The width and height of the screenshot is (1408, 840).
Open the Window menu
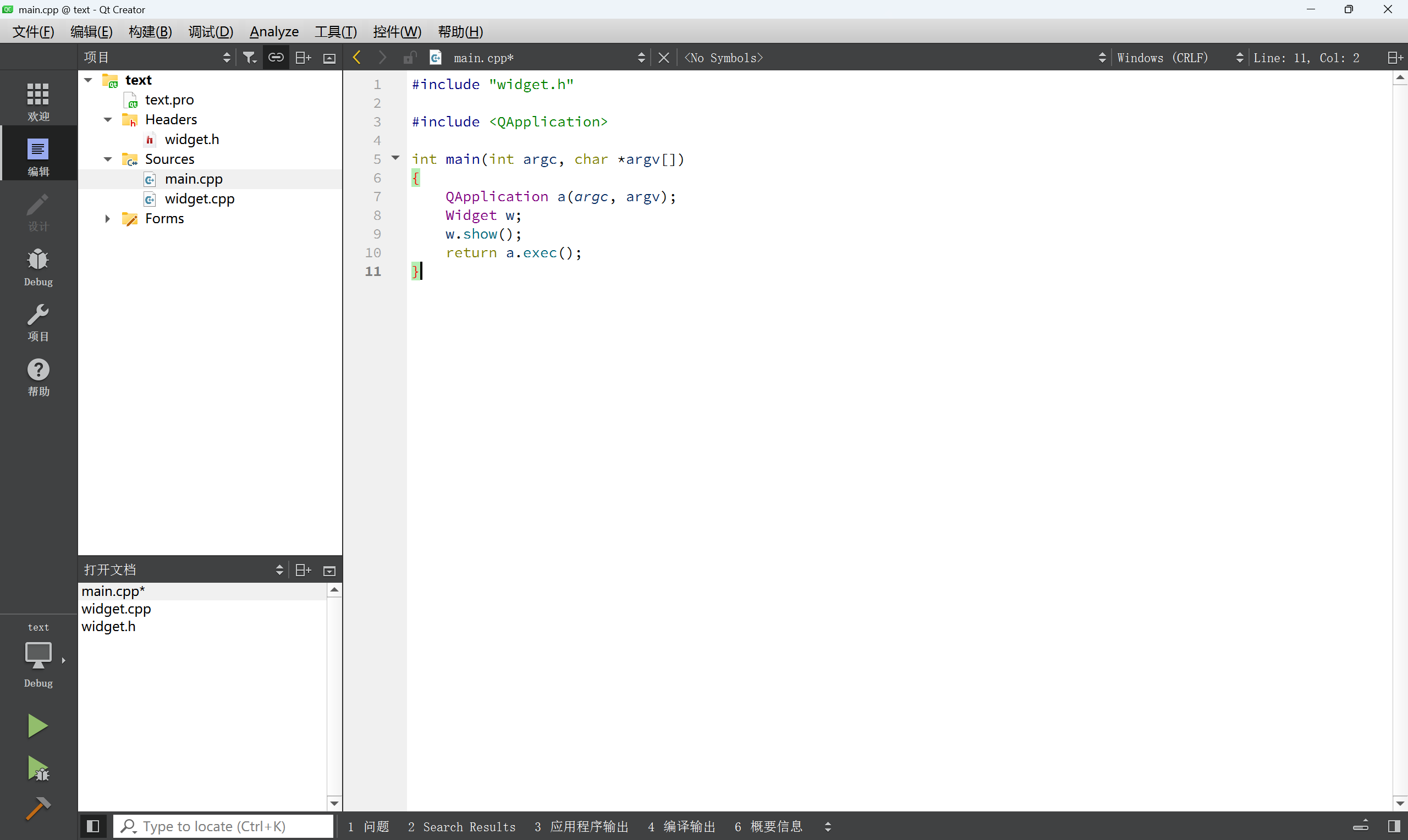coord(397,31)
